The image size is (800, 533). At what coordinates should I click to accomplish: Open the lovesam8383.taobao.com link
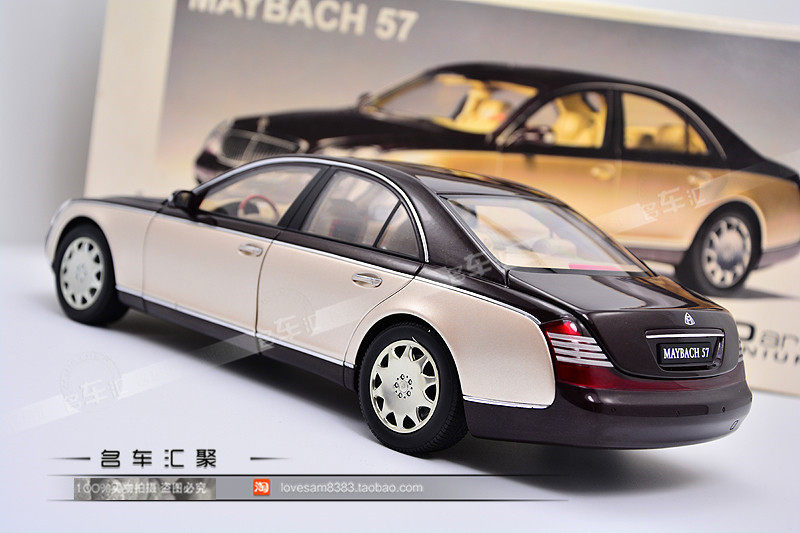pyautogui.click(x=352, y=488)
